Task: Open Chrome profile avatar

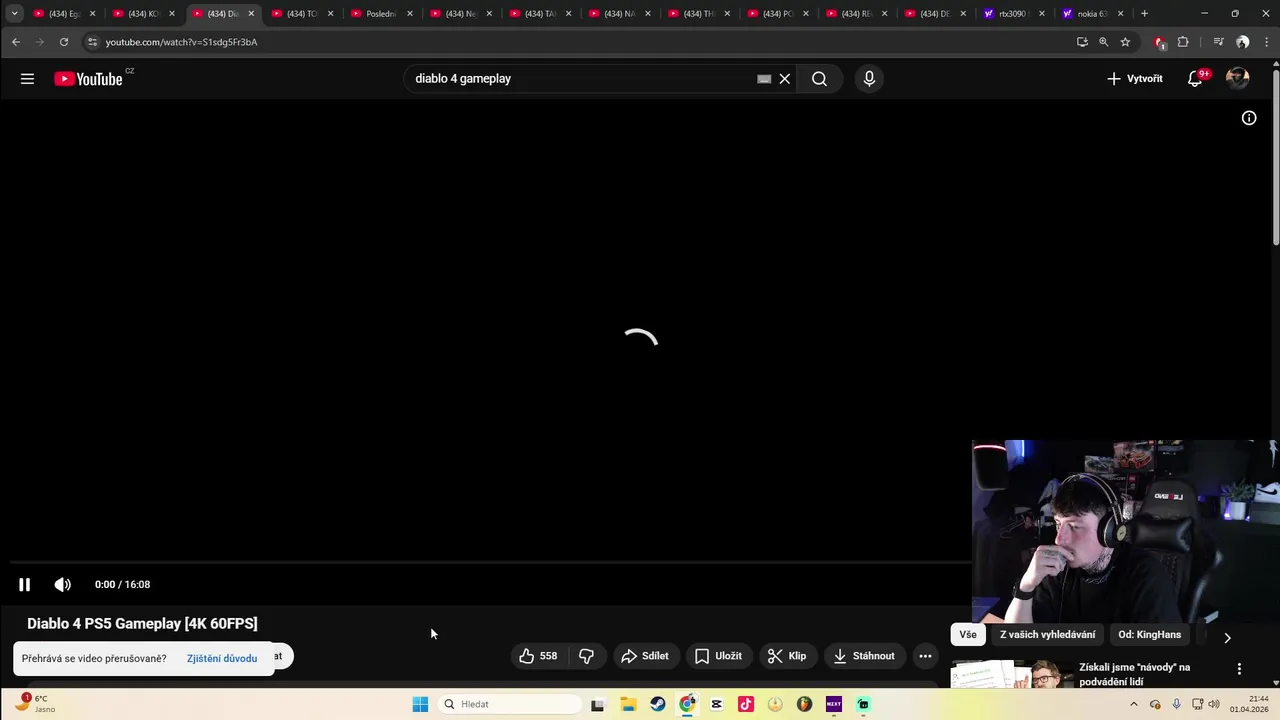Action: [1242, 42]
